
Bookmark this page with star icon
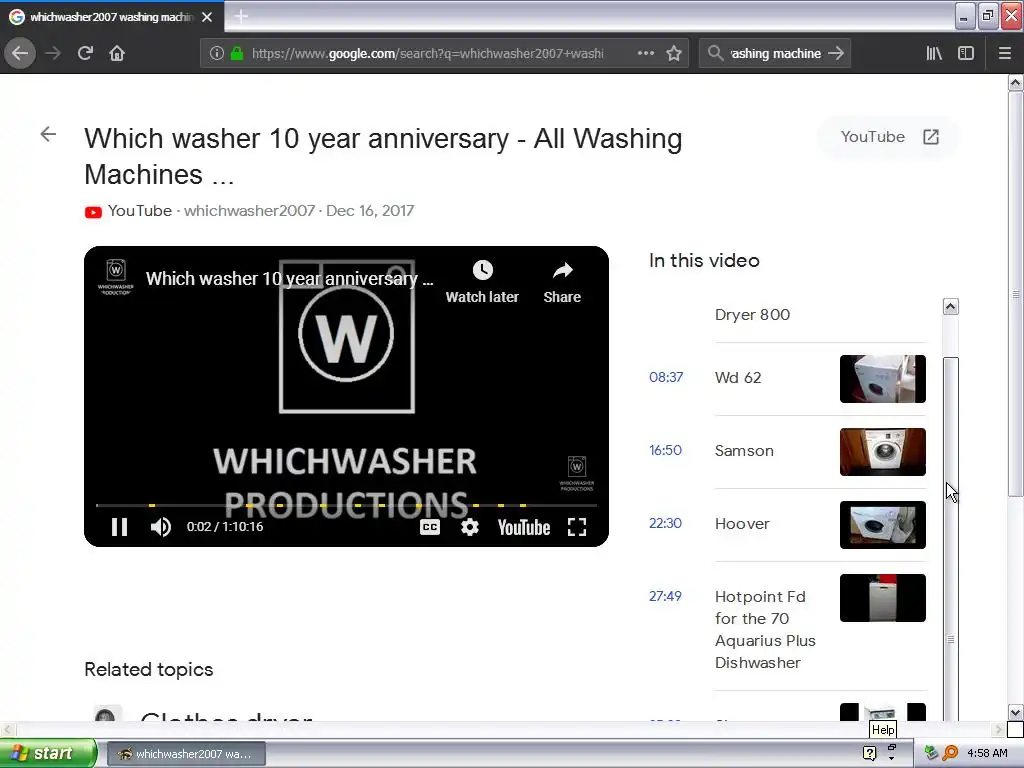click(674, 54)
